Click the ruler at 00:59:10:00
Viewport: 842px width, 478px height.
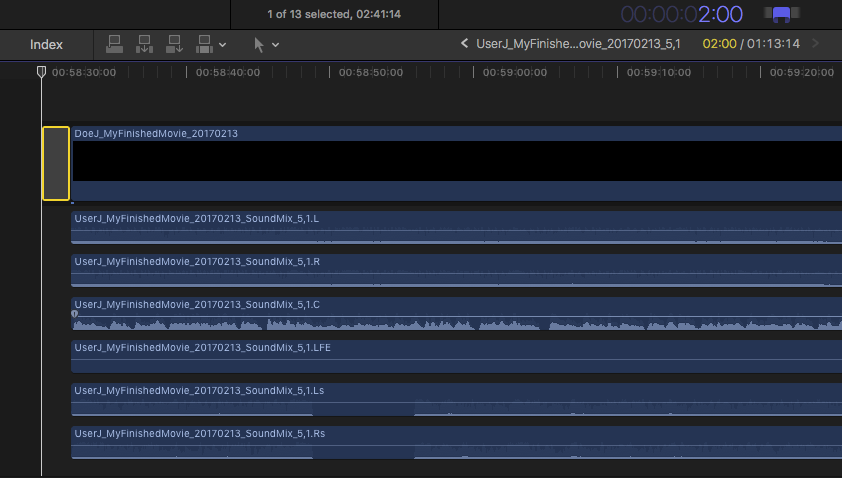pyautogui.click(x=659, y=73)
